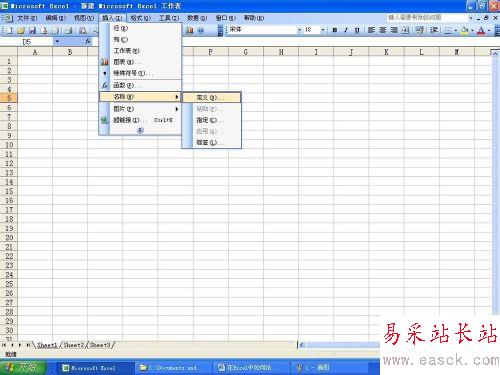Switch to the Sheet2 tab
The height and width of the screenshot is (375, 500).
(73, 345)
